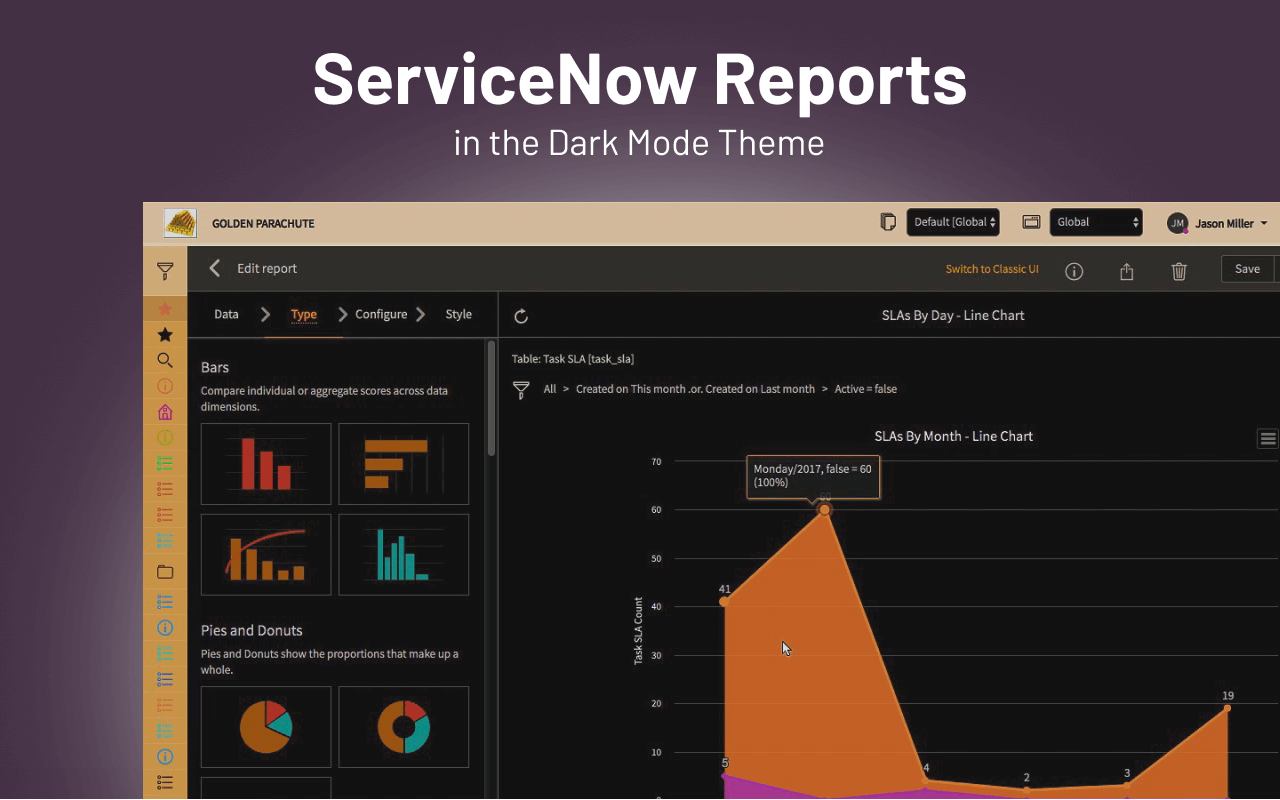Click the orange data point labeled 4
The width and height of the screenshot is (1280, 800).
[925, 781]
